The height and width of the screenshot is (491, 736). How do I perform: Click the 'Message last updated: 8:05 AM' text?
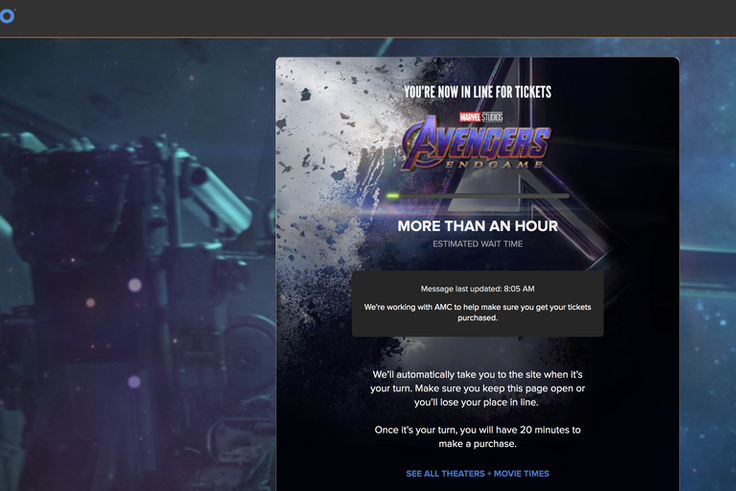click(477, 289)
